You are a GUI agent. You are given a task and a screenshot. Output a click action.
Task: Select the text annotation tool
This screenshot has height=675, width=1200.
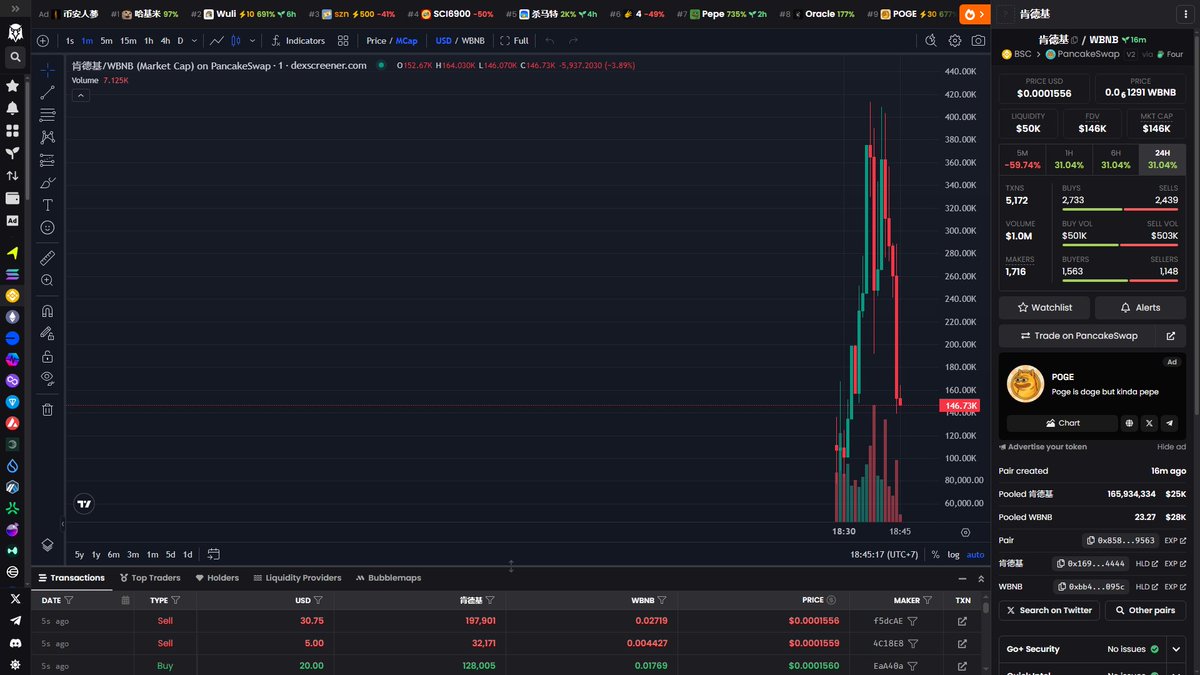coord(47,205)
